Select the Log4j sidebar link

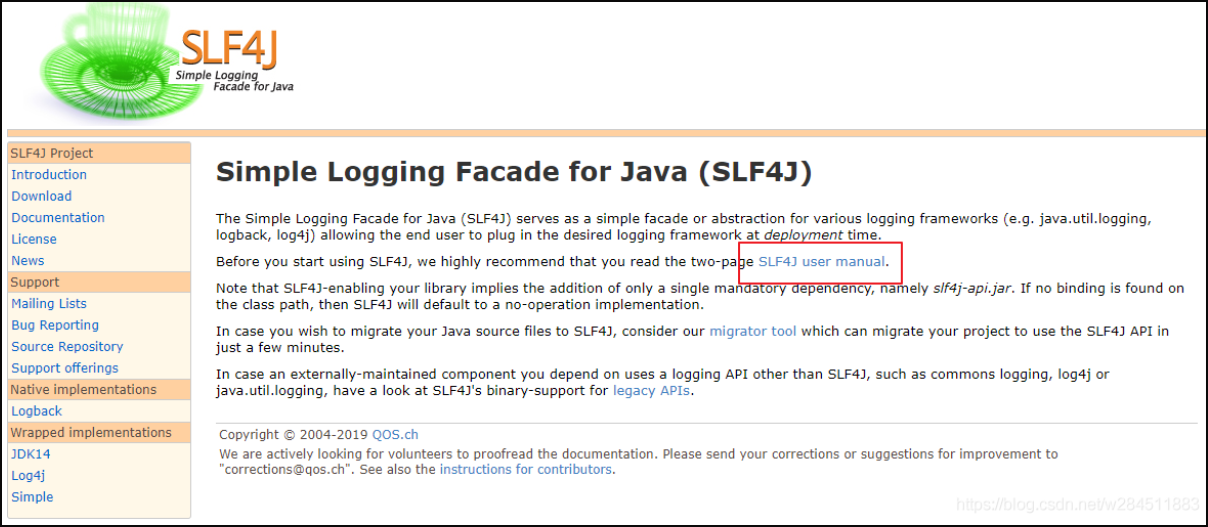click(x=28, y=476)
